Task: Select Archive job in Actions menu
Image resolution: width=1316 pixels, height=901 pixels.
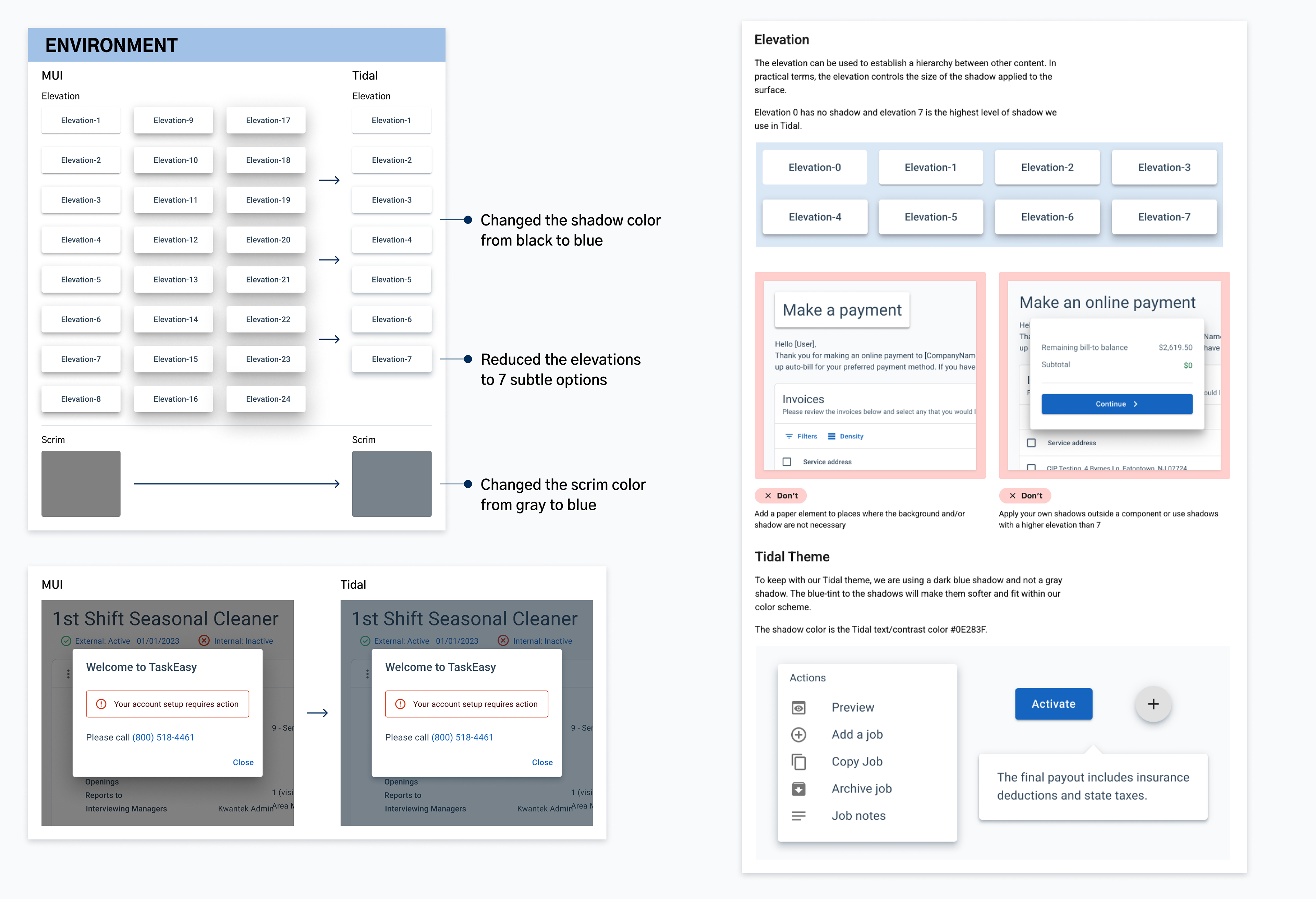Action: tap(861, 789)
